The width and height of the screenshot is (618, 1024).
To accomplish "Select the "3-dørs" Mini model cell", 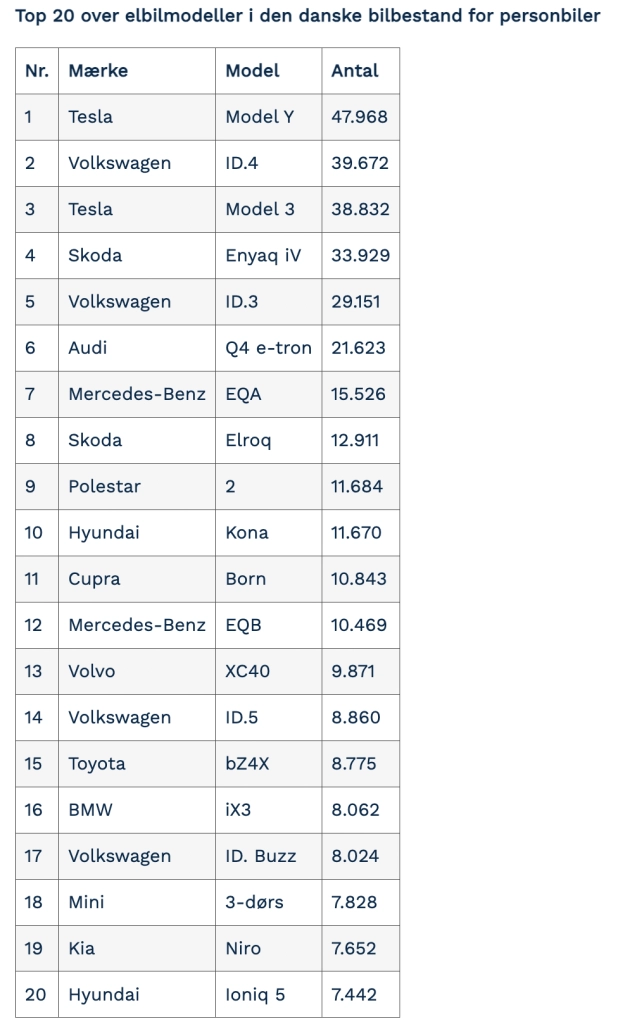I will point(255,902).
